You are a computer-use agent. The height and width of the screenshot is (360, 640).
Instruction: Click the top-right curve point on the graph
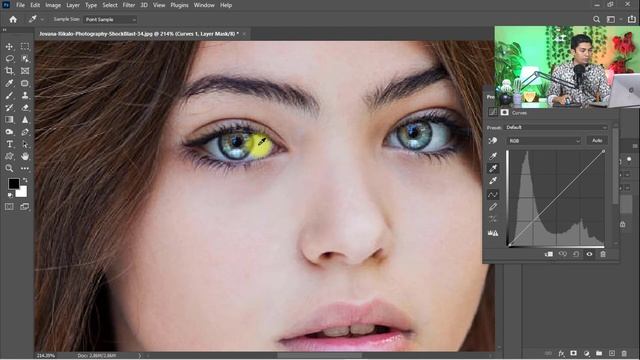[x=604, y=151]
